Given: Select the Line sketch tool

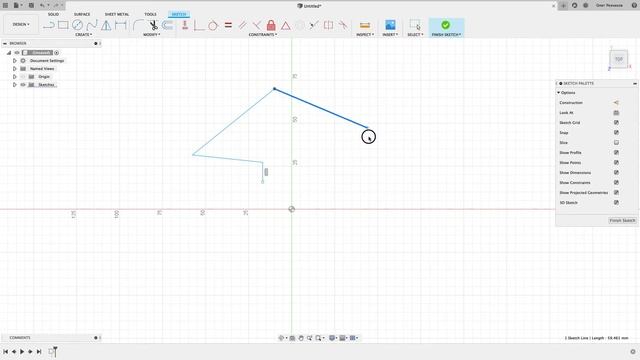Looking at the screenshot, I should 49,25.
